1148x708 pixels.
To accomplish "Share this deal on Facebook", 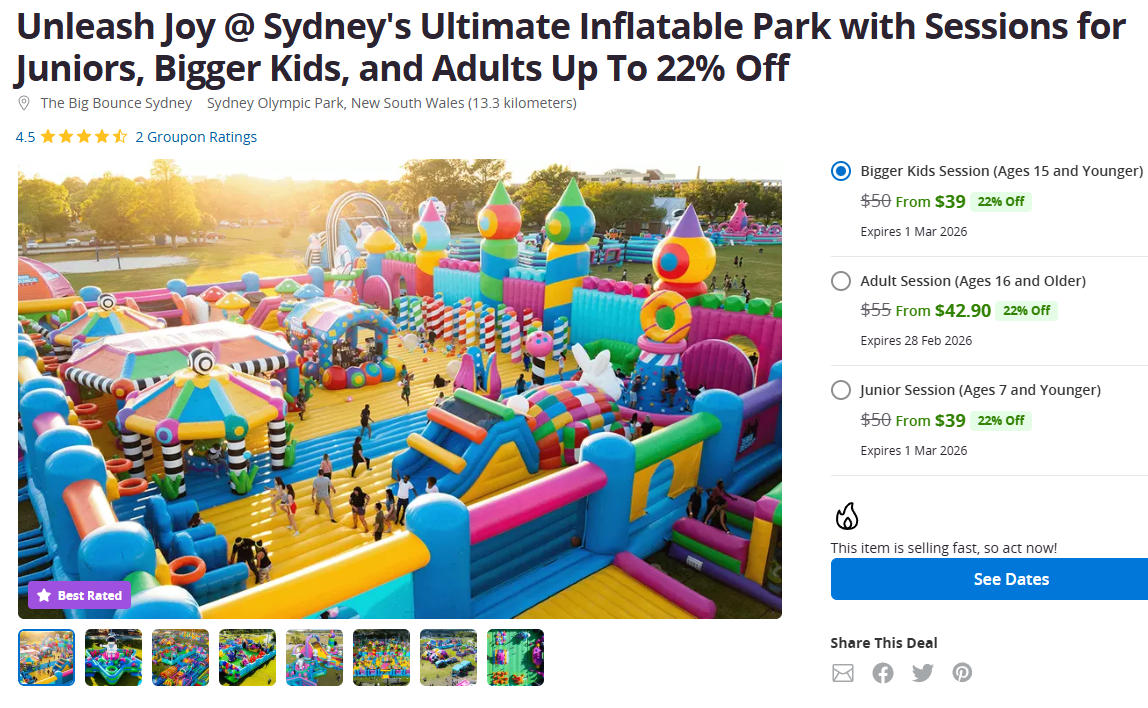I will click(882, 673).
